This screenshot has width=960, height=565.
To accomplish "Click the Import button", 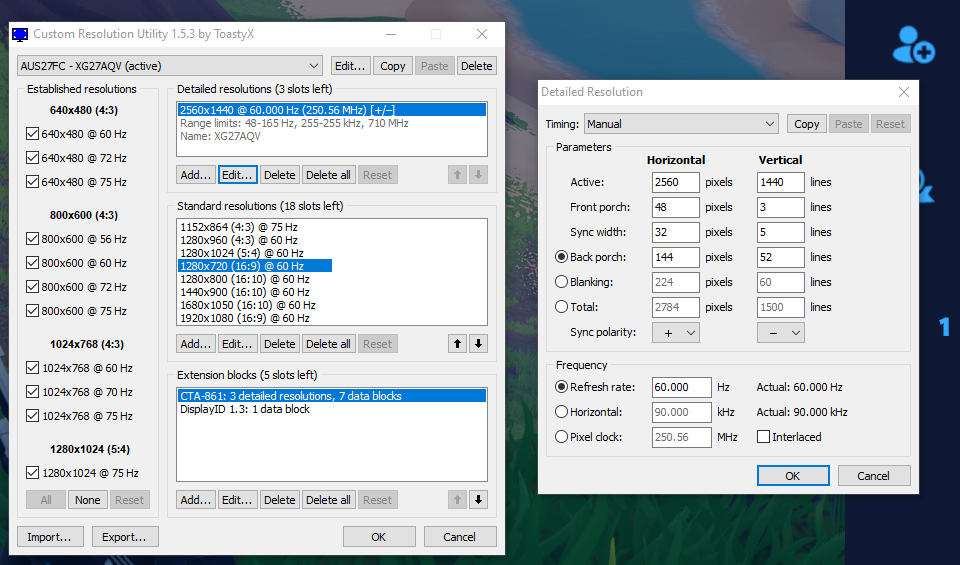I will click(x=49, y=537).
